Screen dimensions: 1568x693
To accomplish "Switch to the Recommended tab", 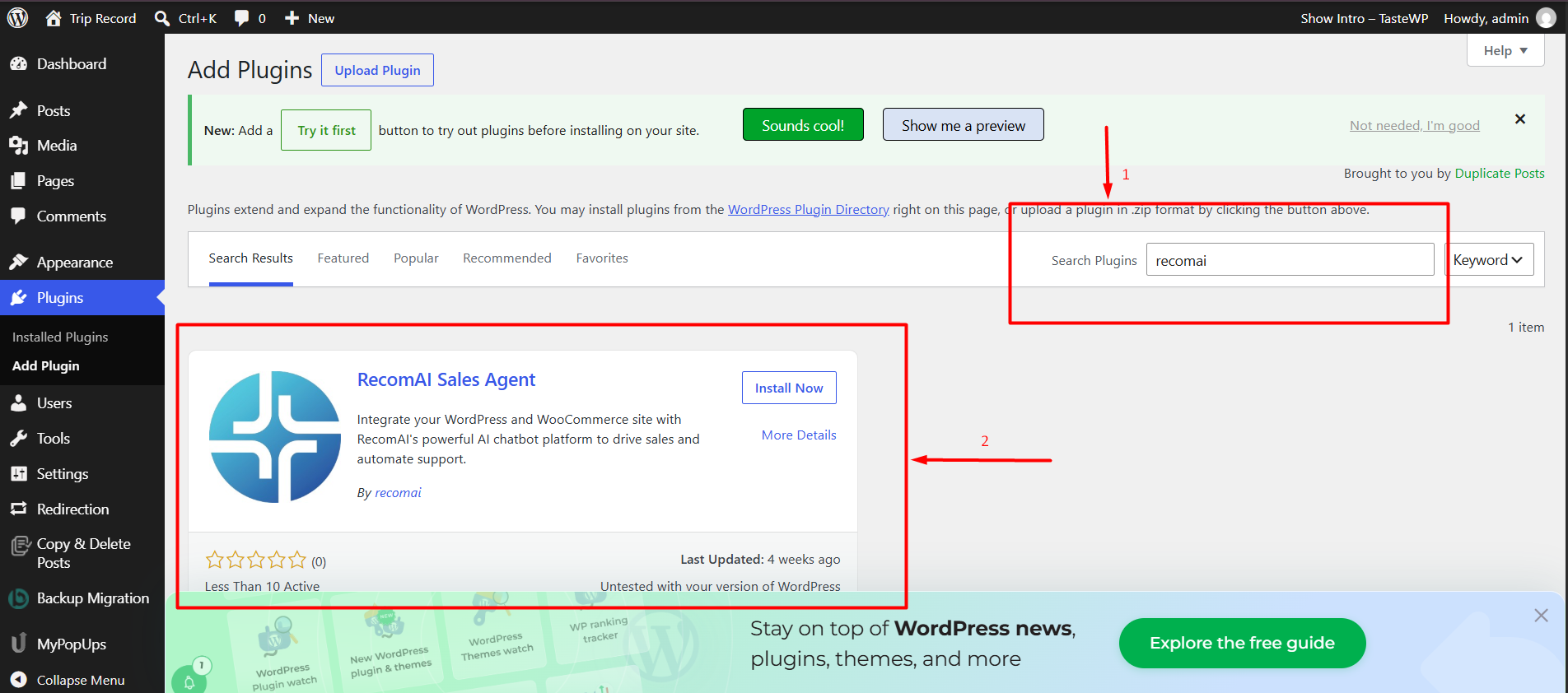I will [x=507, y=258].
